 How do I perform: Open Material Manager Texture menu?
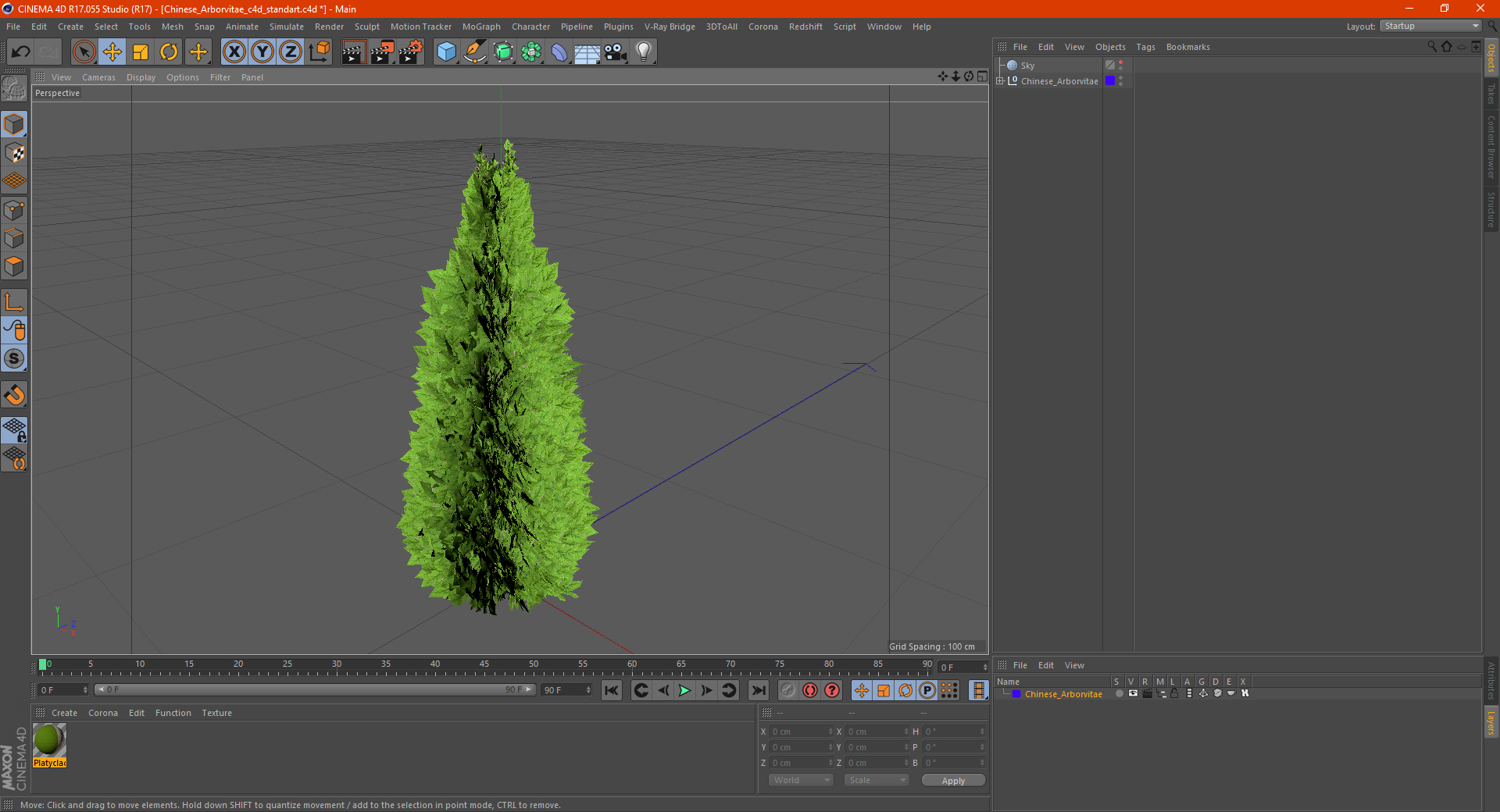pos(216,713)
